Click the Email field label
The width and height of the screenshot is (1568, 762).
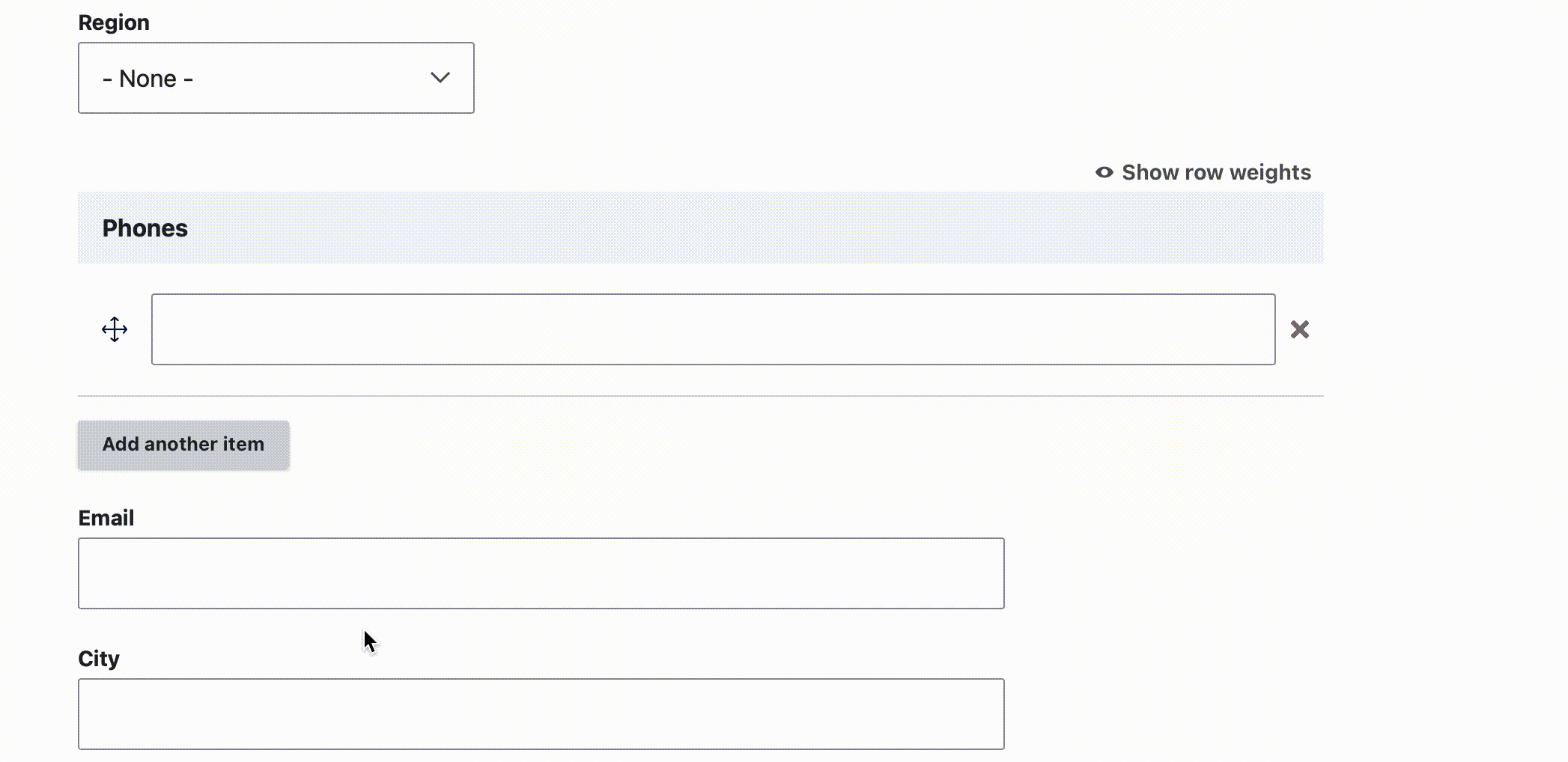tap(106, 518)
